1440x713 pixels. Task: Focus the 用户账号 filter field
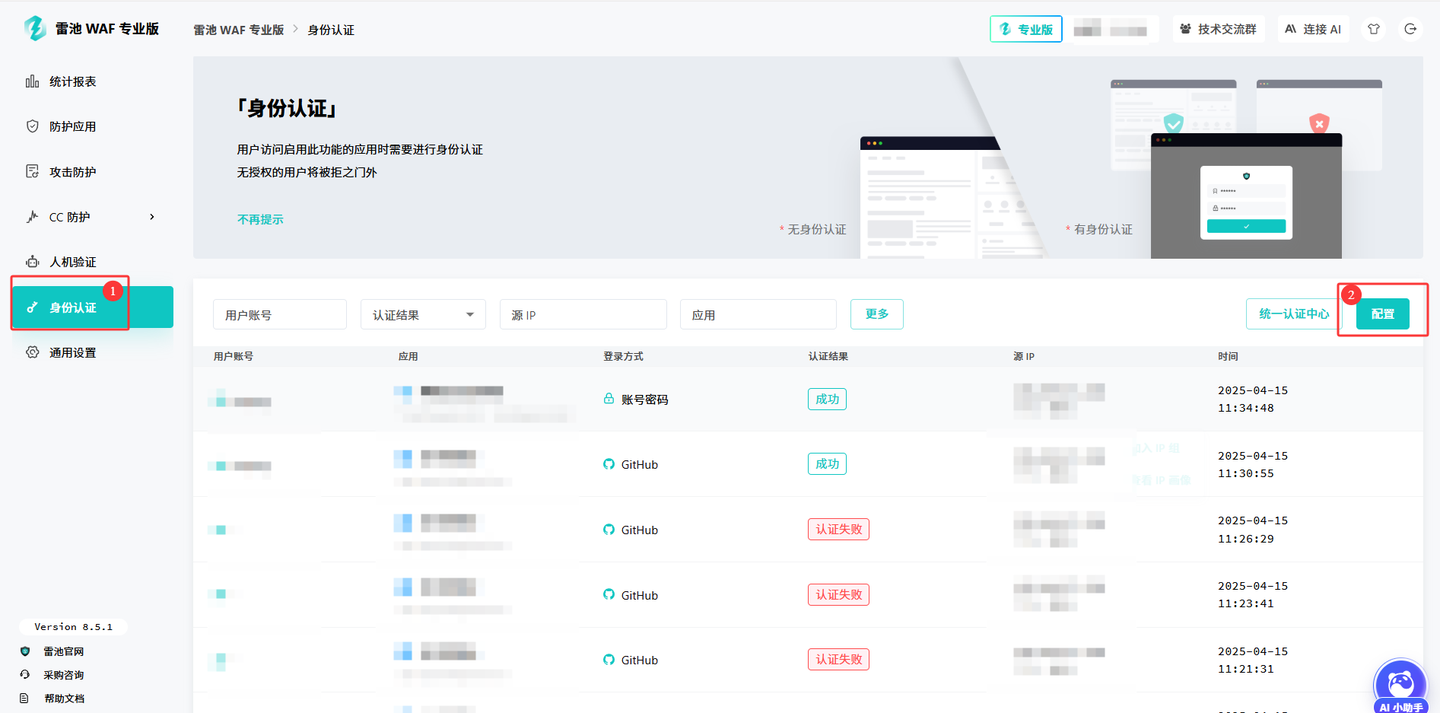pyautogui.click(x=280, y=314)
